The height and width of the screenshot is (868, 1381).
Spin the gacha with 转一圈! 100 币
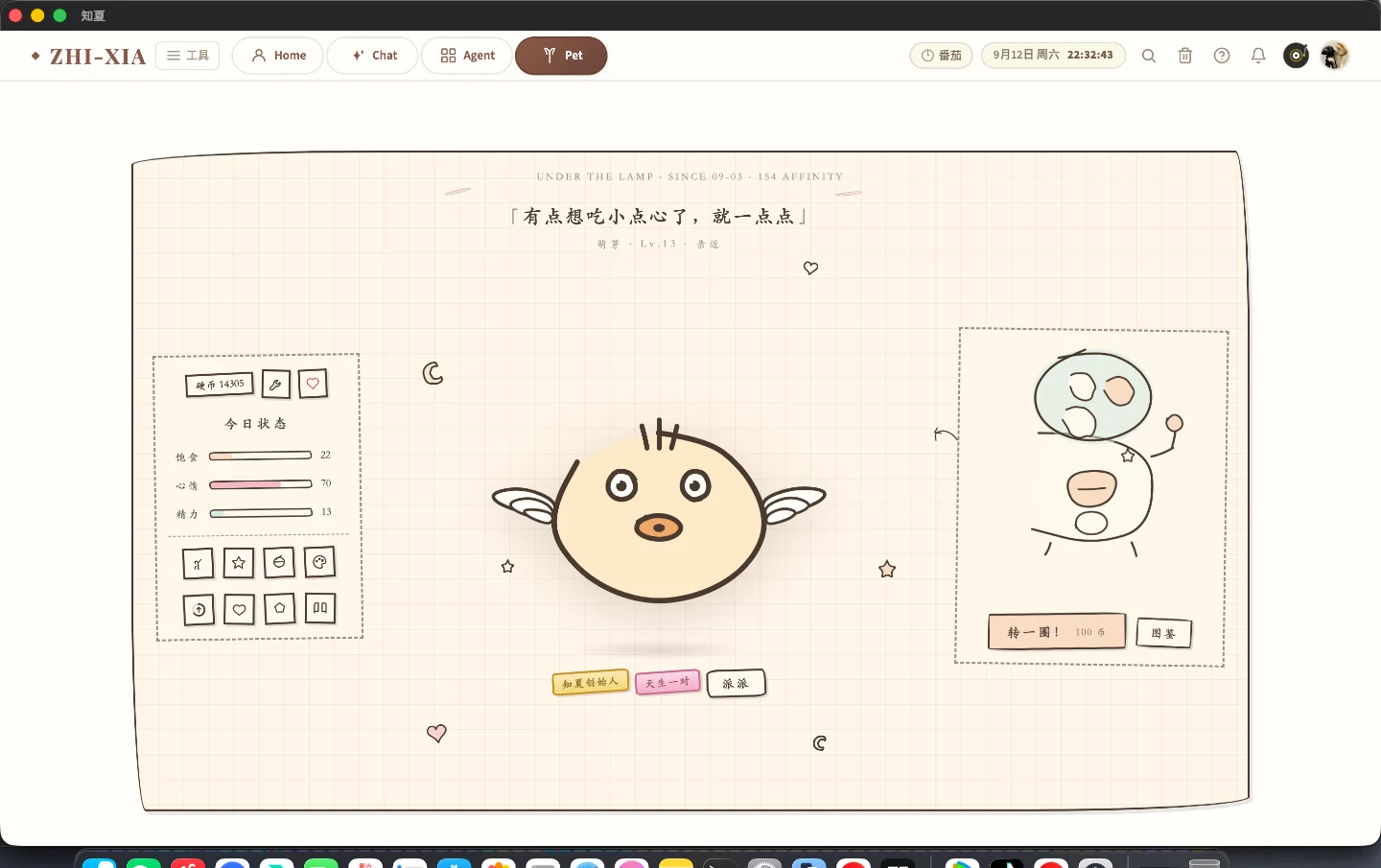coord(1057,632)
